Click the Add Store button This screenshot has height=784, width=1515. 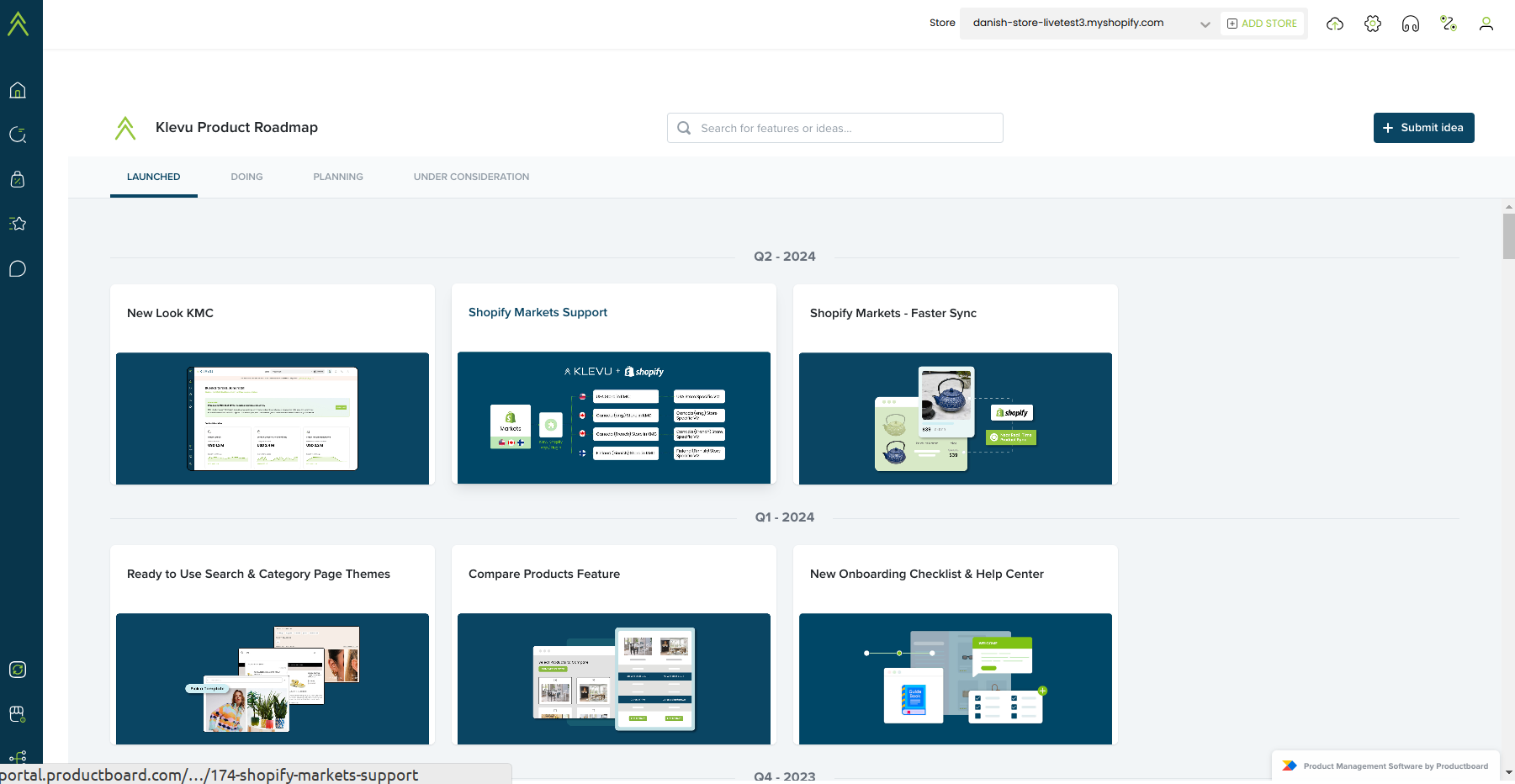point(1262,24)
